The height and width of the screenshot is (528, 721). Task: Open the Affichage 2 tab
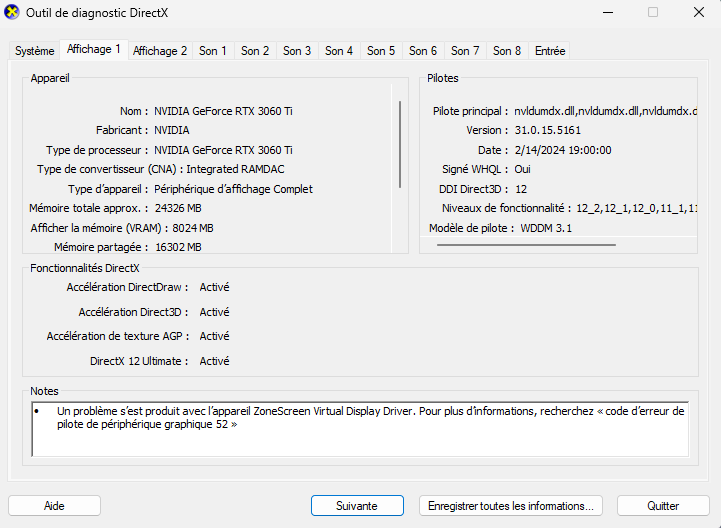(160, 51)
